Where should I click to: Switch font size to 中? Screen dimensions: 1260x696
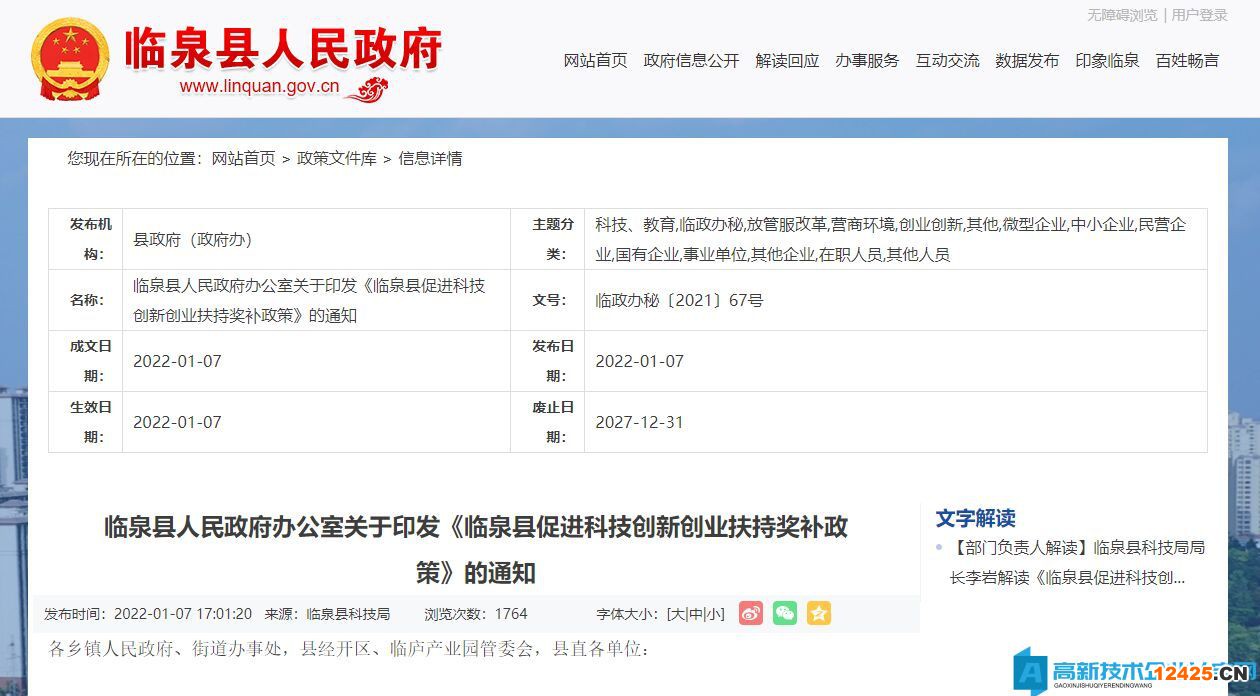coord(695,613)
